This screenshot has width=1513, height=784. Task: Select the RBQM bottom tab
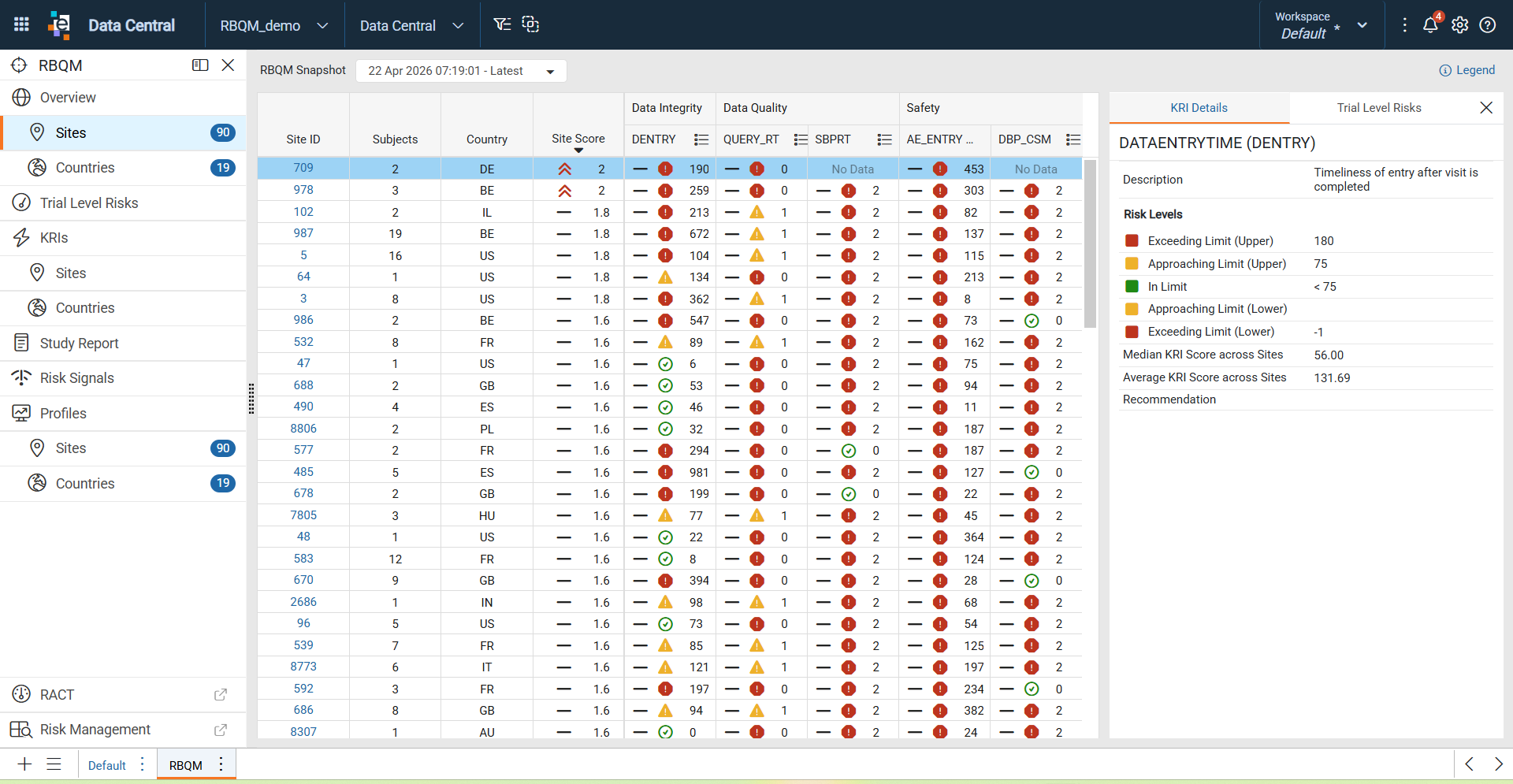pyautogui.click(x=186, y=765)
